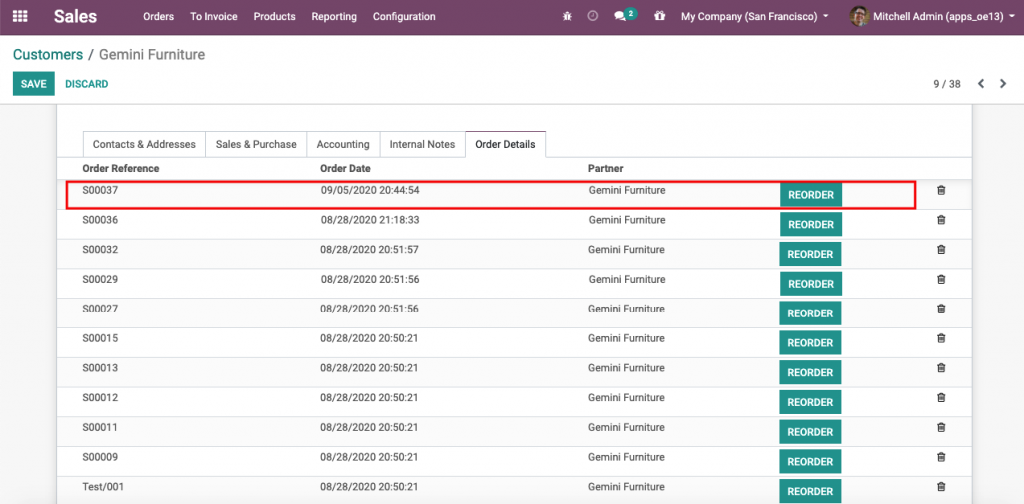Open the Orders menu
The image size is (1024, 504).
pos(159,16)
